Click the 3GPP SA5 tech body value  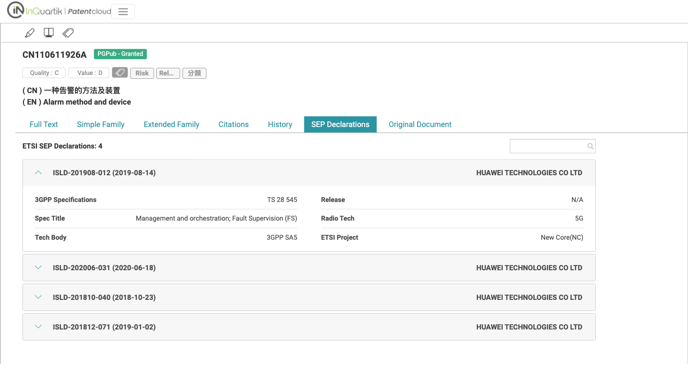(x=282, y=237)
